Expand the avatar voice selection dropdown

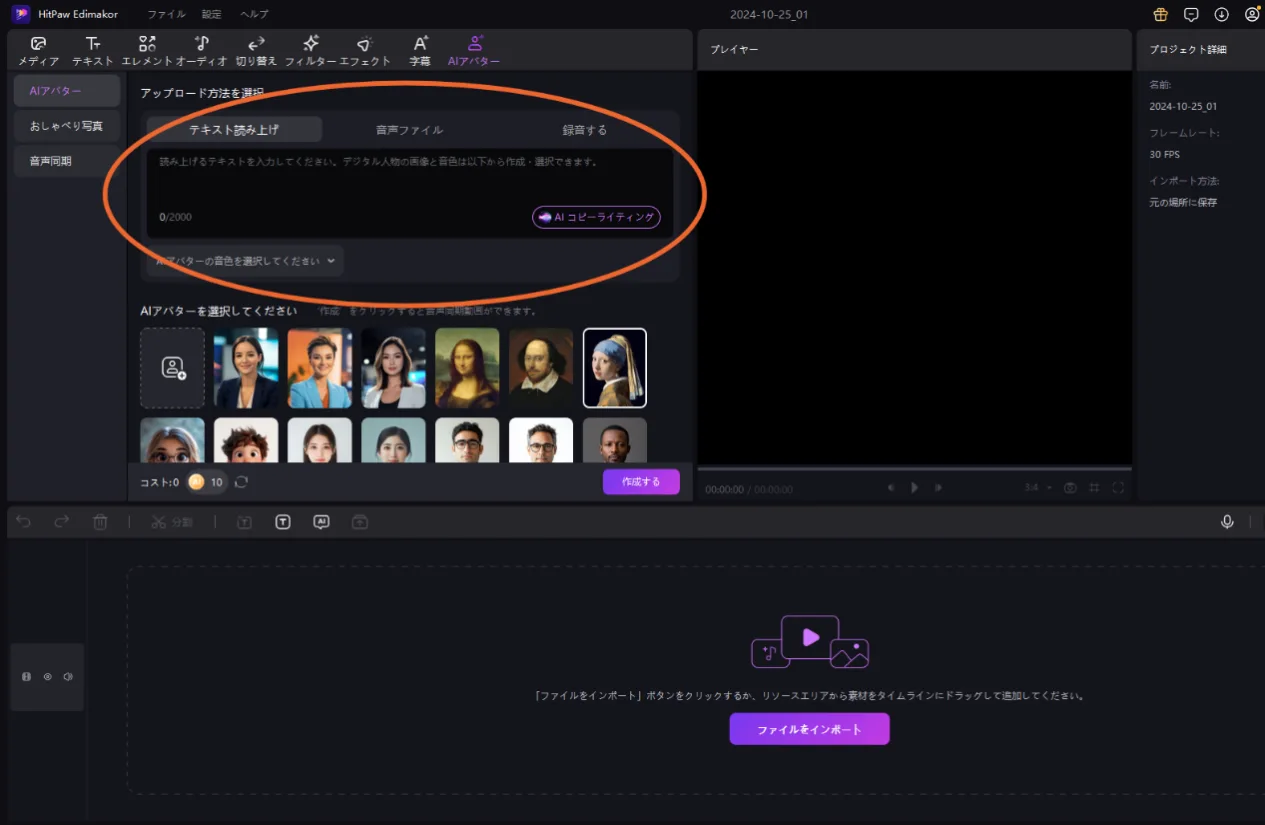click(x=245, y=260)
